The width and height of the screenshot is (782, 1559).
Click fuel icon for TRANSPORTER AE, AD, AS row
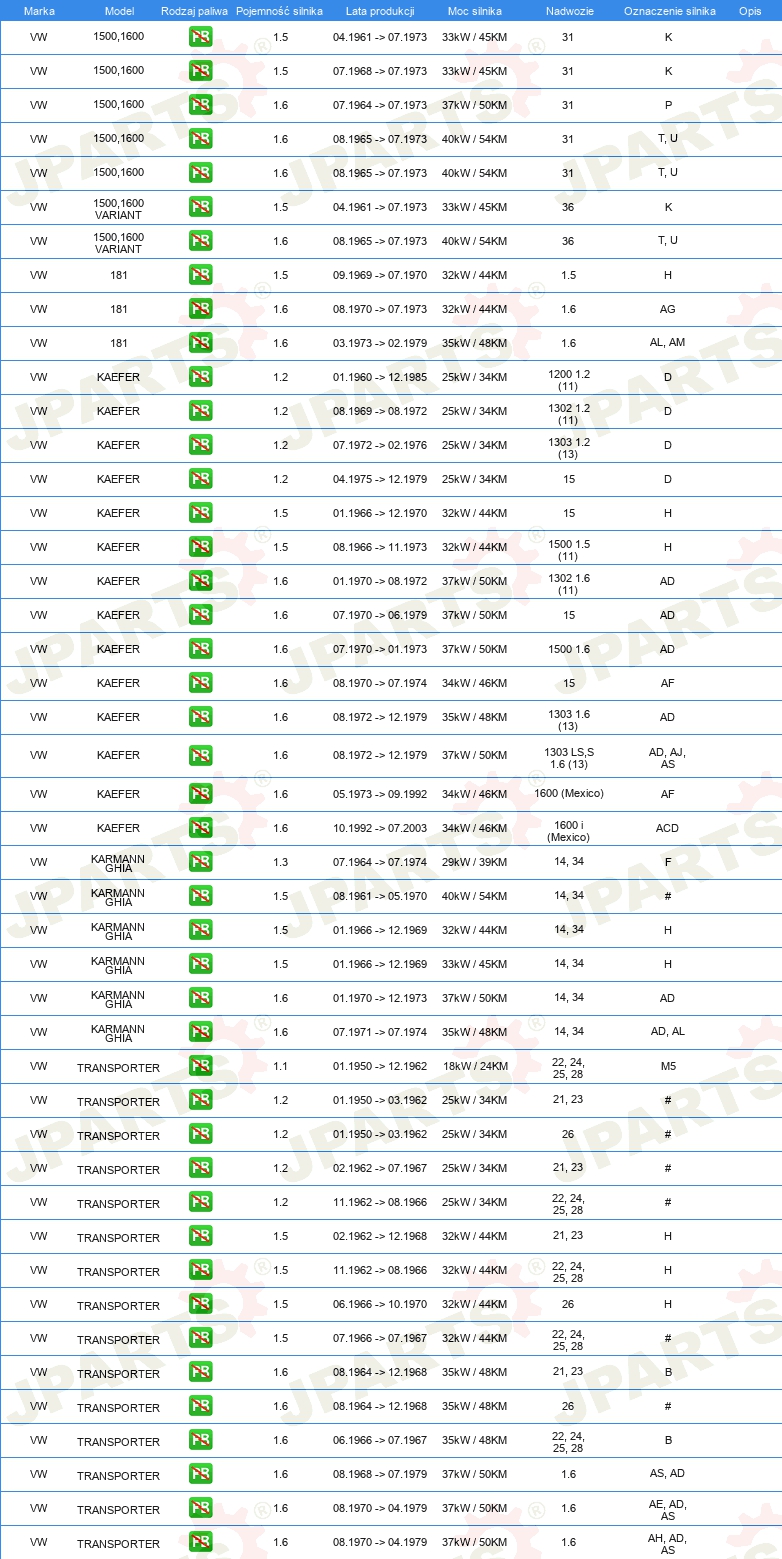coord(200,1508)
